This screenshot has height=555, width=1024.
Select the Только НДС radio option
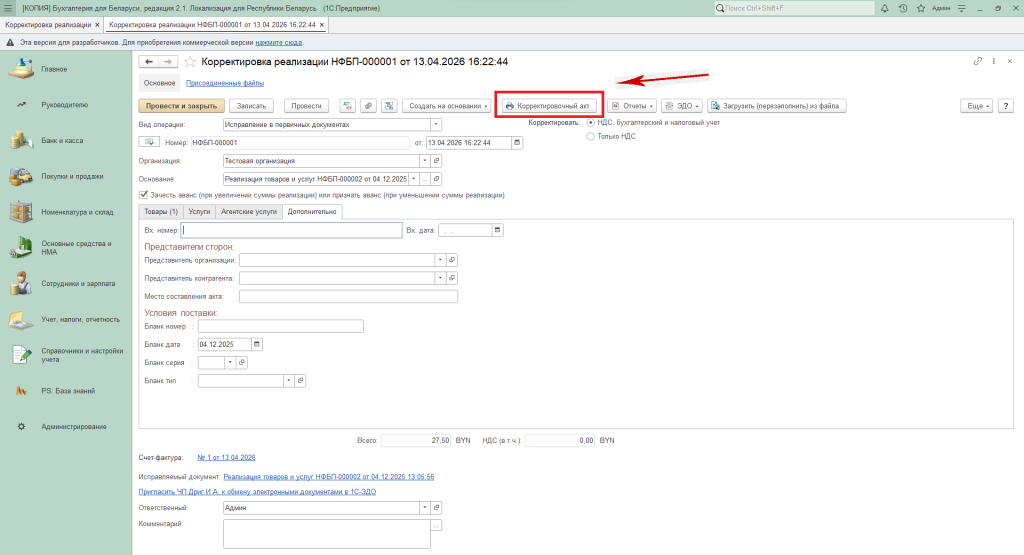tap(590, 136)
